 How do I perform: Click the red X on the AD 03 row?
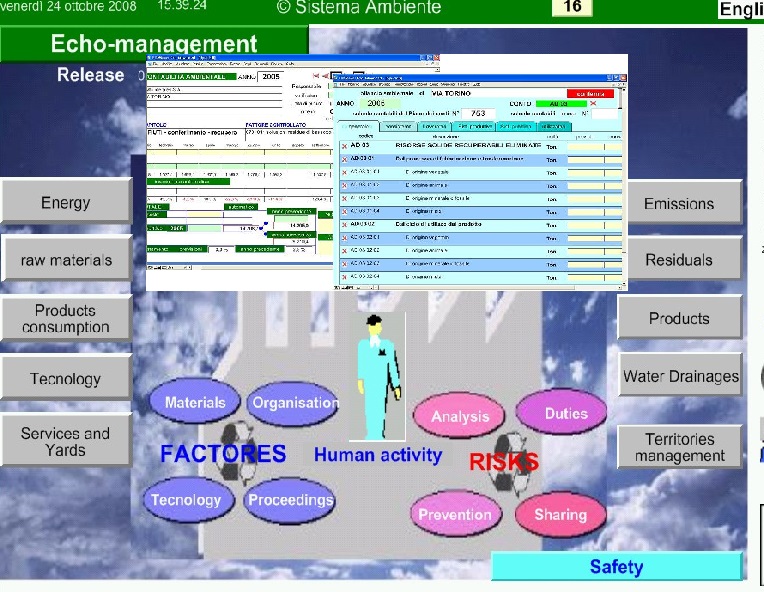coord(346,145)
